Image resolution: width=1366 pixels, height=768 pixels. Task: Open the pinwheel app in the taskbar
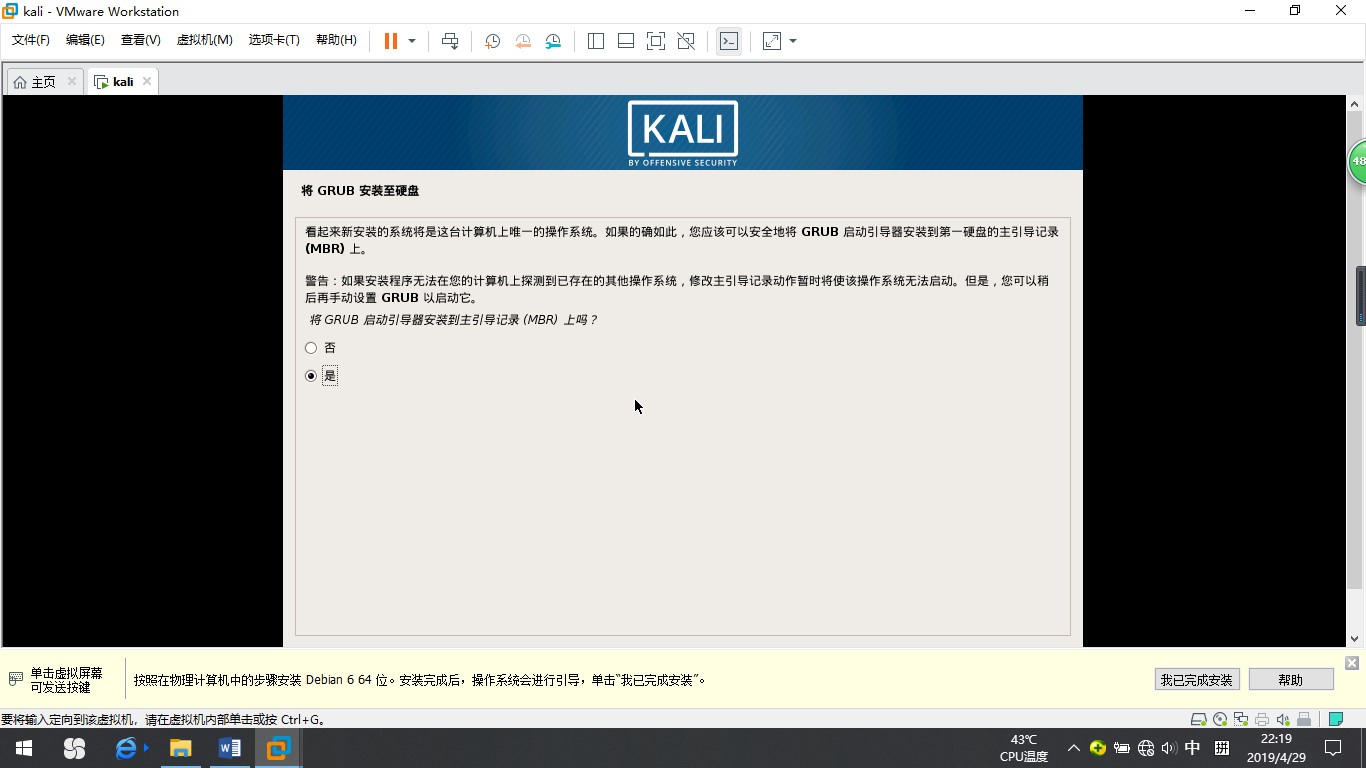coord(74,748)
